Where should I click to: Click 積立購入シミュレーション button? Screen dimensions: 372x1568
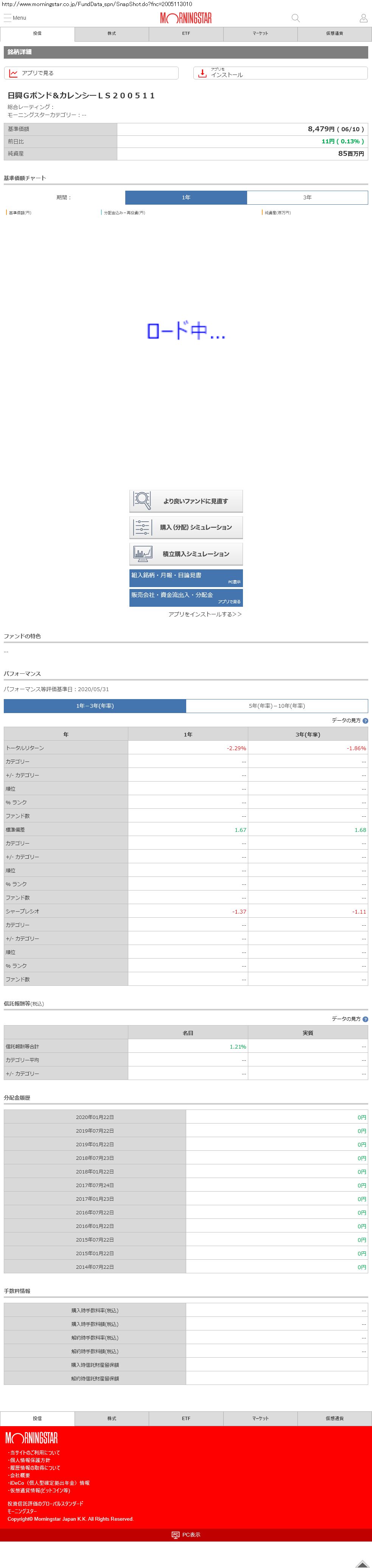(x=186, y=554)
